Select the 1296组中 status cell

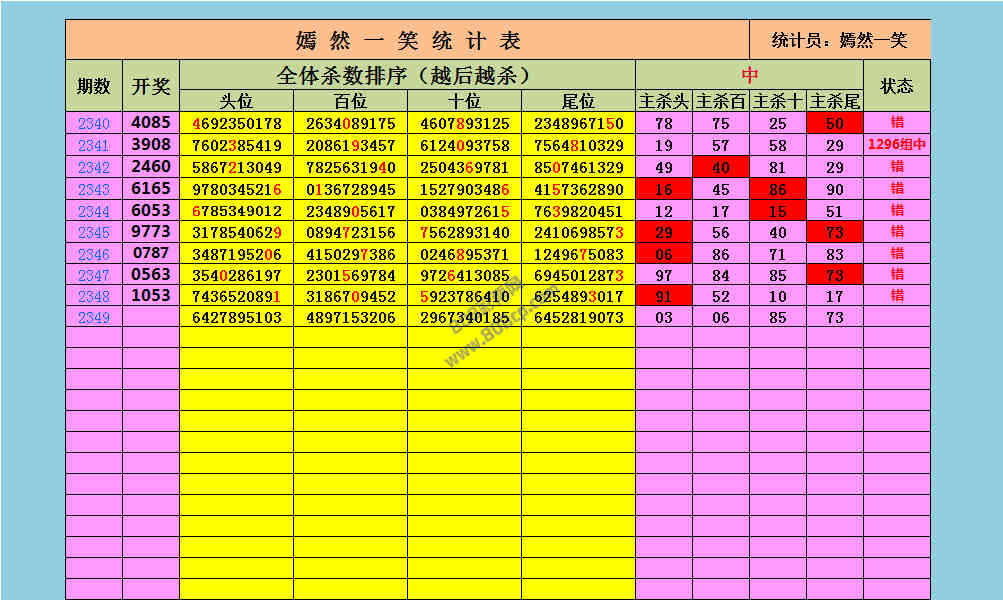(897, 145)
